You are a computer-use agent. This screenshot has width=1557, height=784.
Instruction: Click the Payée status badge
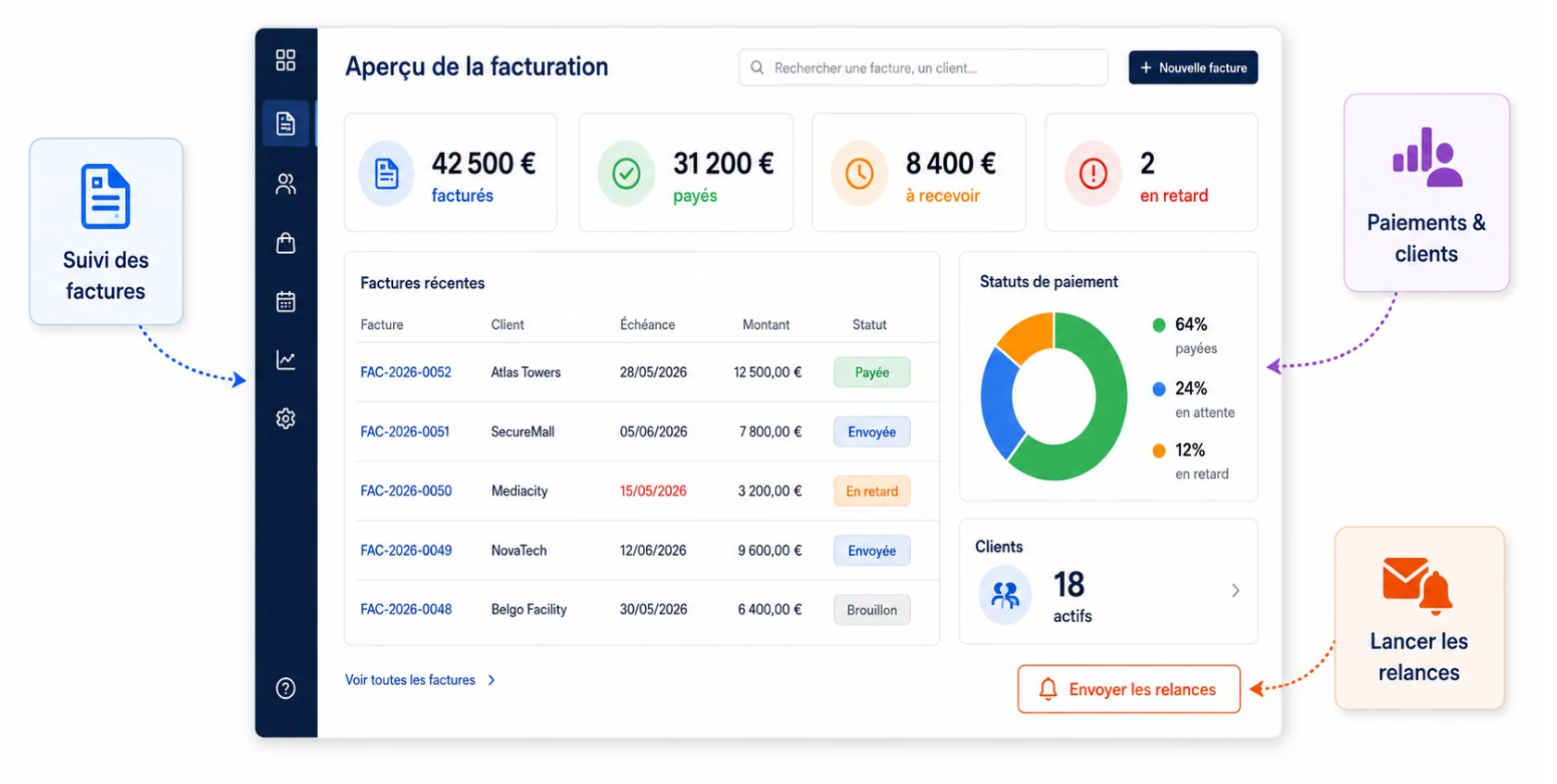(x=872, y=373)
